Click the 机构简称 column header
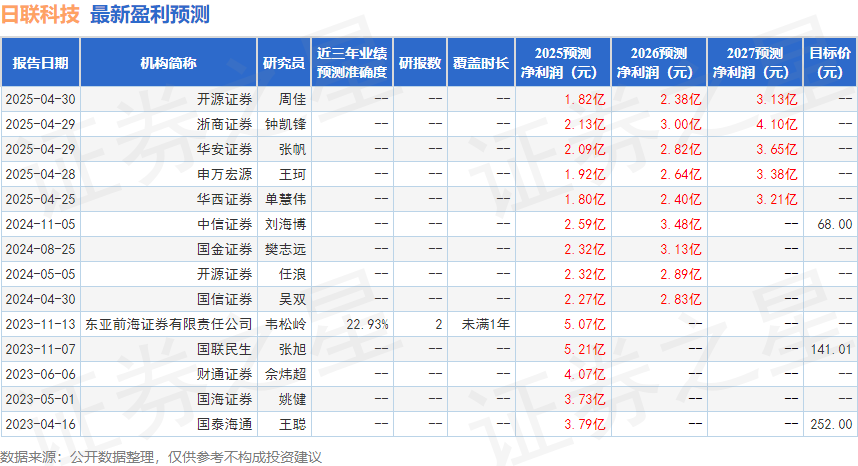The height and width of the screenshot is (466, 858). pos(169,63)
